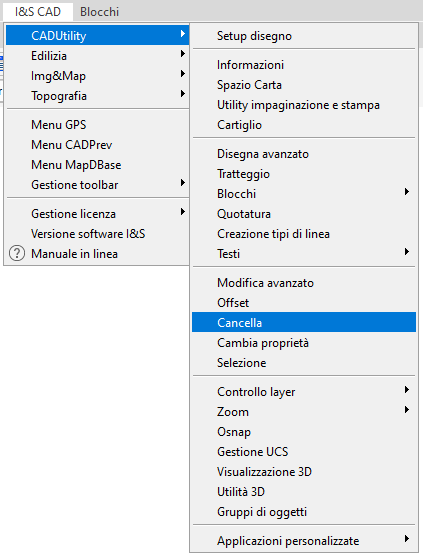Open the Blocchi submenu under CADUtility
The image size is (423, 556).
[x=304, y=194]
